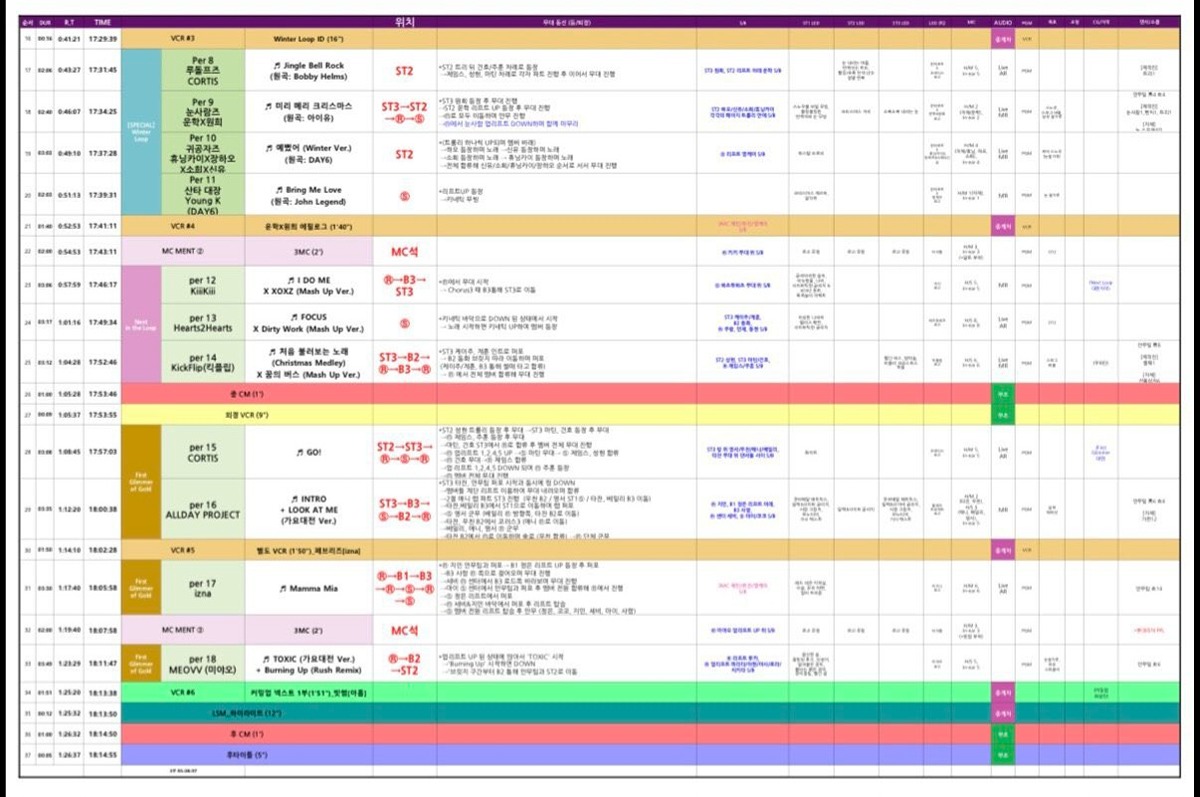Select the 위치 column header

403,21
